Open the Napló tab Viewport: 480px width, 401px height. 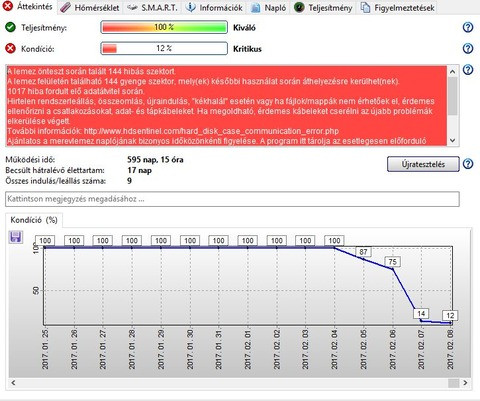coord(269,7)
